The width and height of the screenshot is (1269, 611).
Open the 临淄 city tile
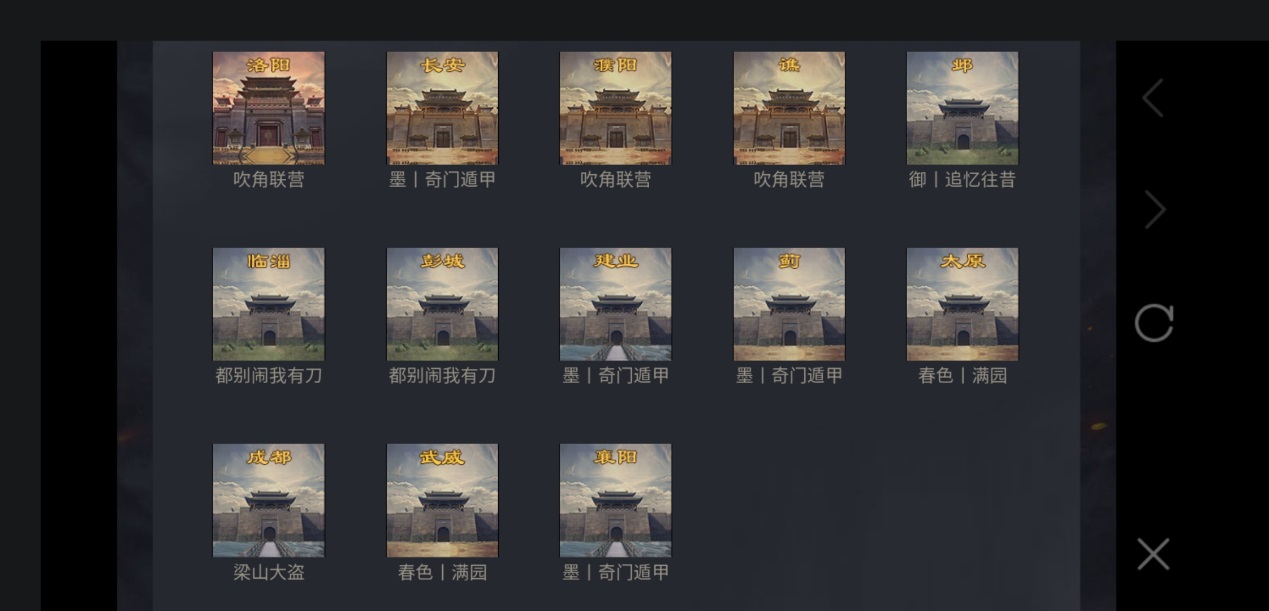268,304
